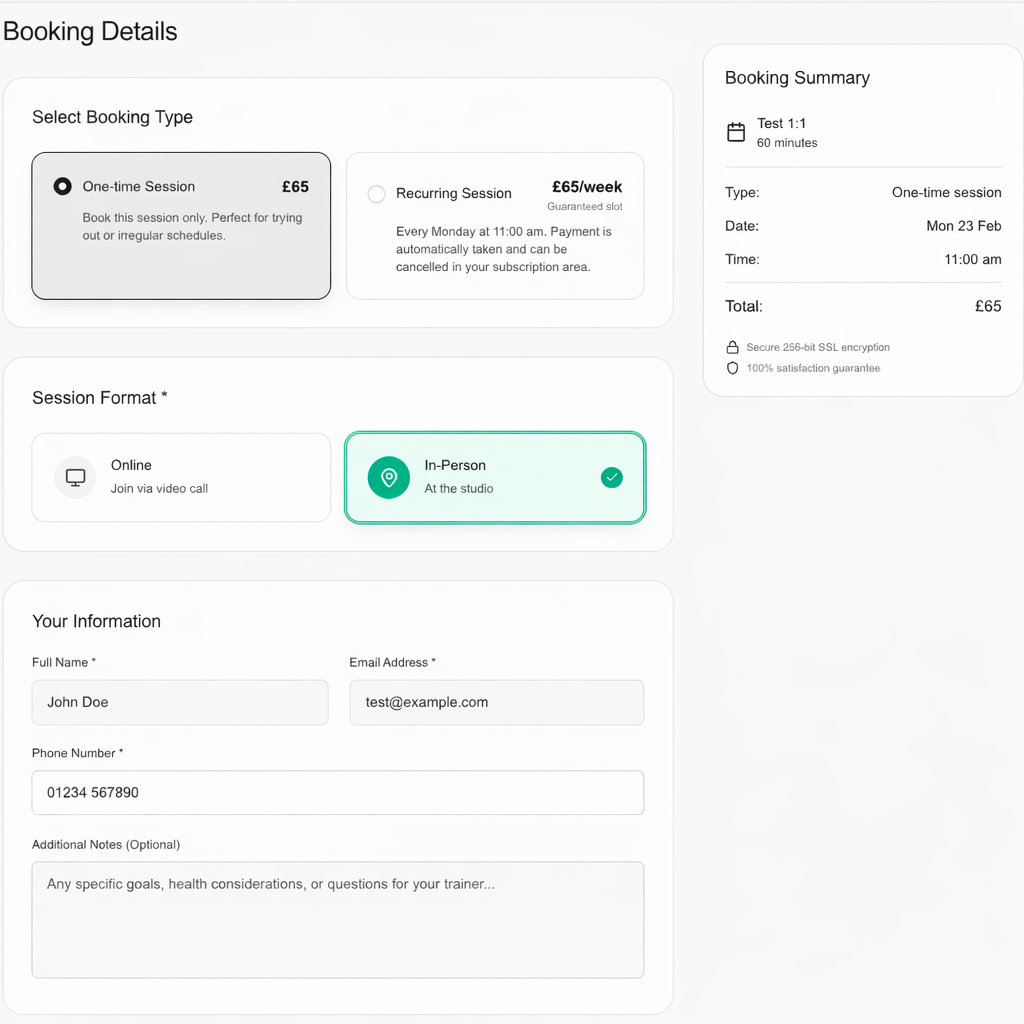The width and height of the screenshot is (1024, 1024).
Task: Click the Email Address field with test@example.com
Action: coord(496,702)
